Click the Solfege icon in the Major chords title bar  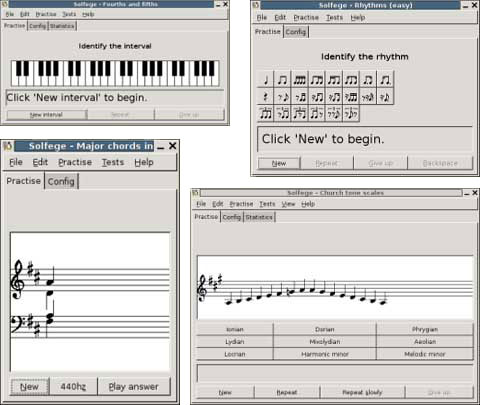point(7,146)
